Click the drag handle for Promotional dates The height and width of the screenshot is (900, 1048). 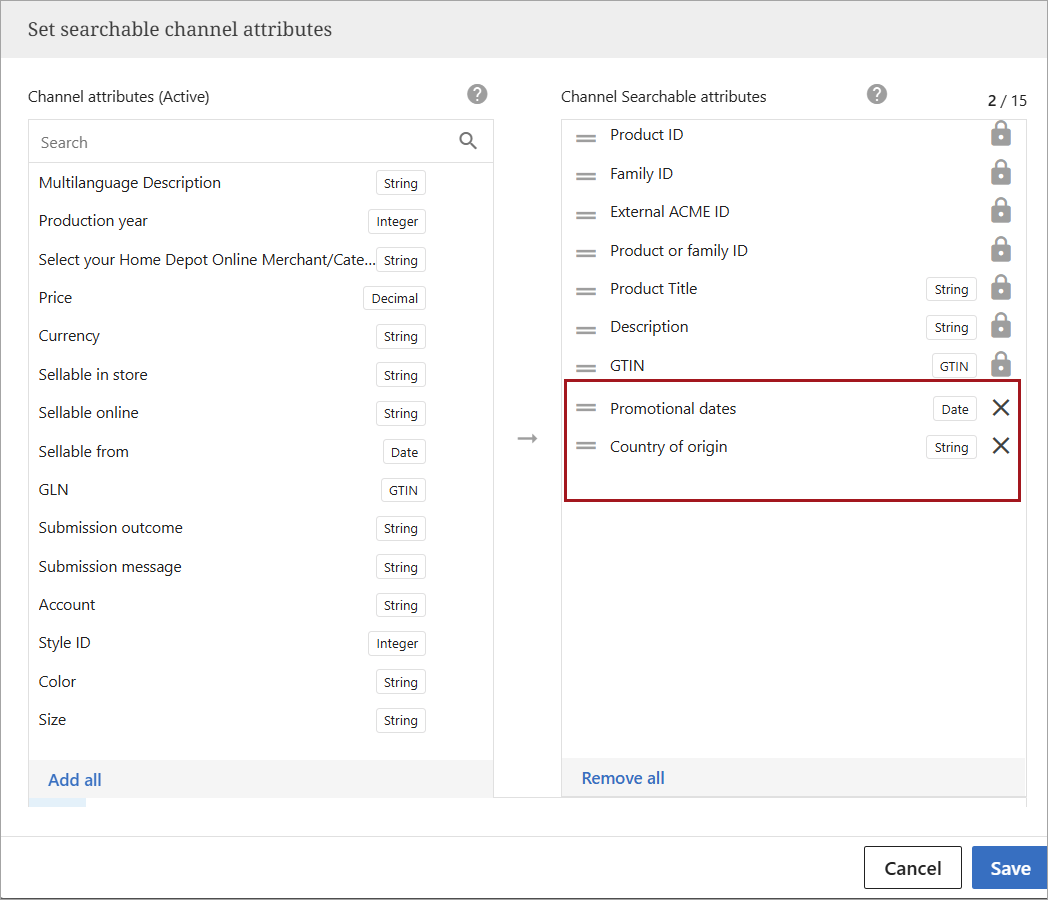pyautogui.click(x=586, y=408)
